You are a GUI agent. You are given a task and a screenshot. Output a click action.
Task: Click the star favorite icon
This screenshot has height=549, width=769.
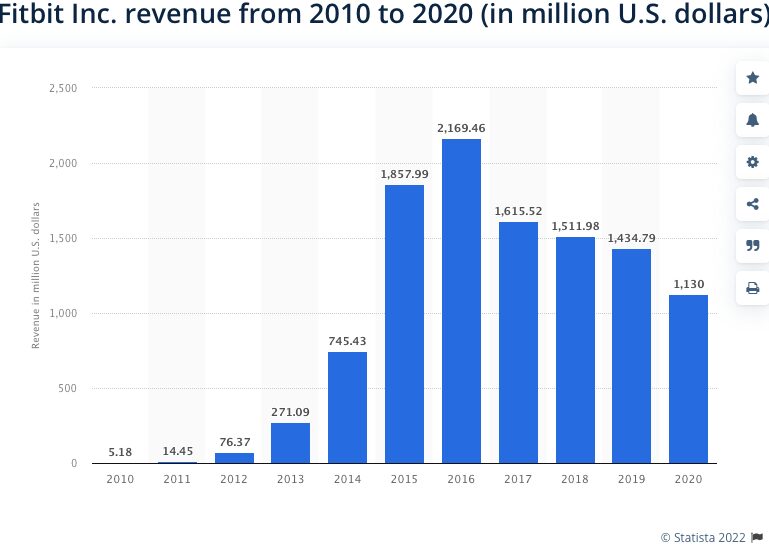pos(752,78)
